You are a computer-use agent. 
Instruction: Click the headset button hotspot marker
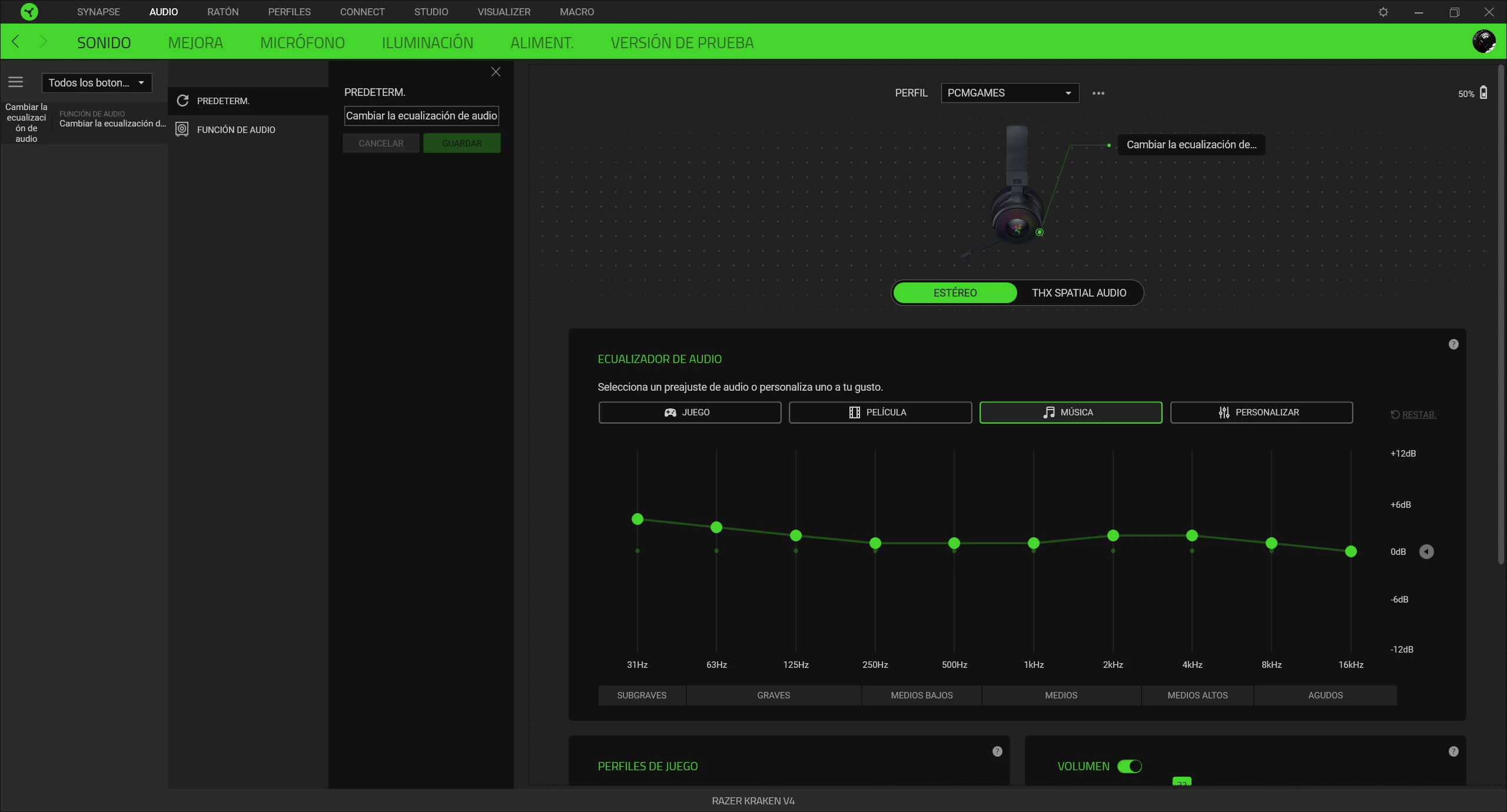point(1040,232)
